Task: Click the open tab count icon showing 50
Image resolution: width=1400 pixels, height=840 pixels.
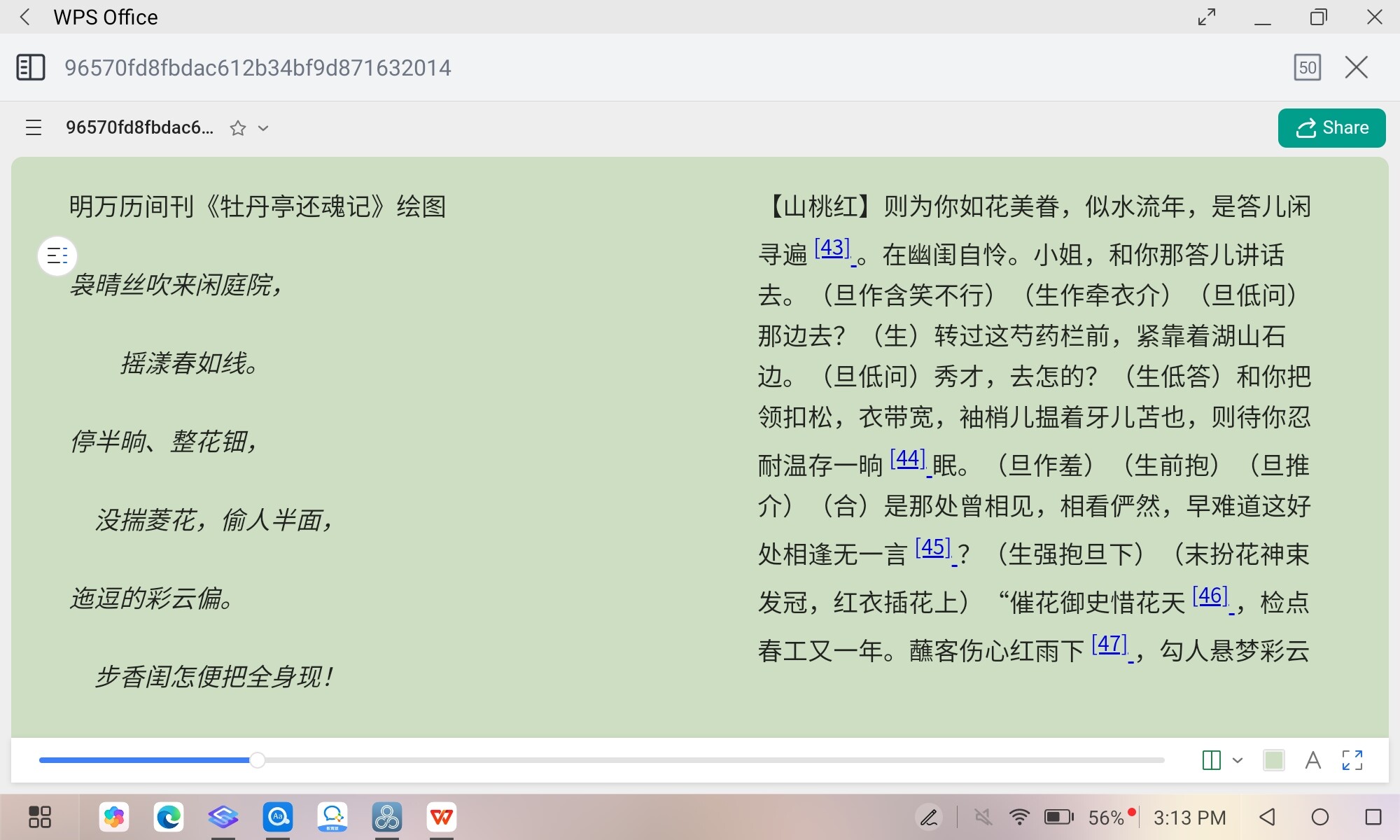Action: [x=1307, y=68]
